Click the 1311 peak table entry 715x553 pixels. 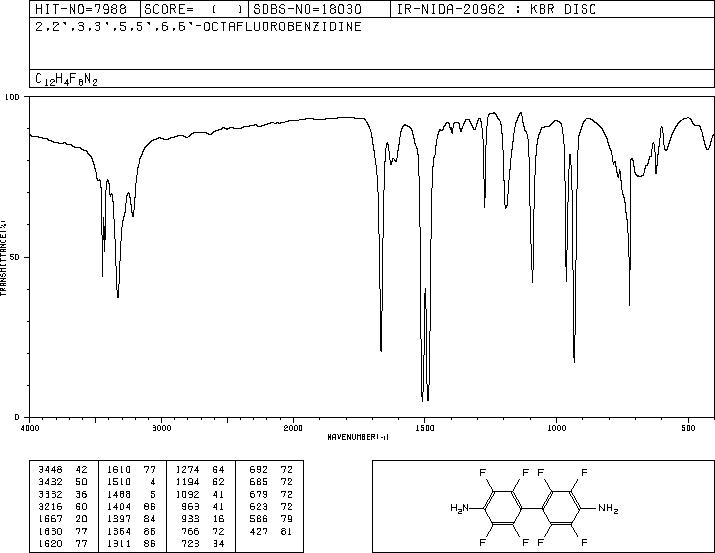119,544
